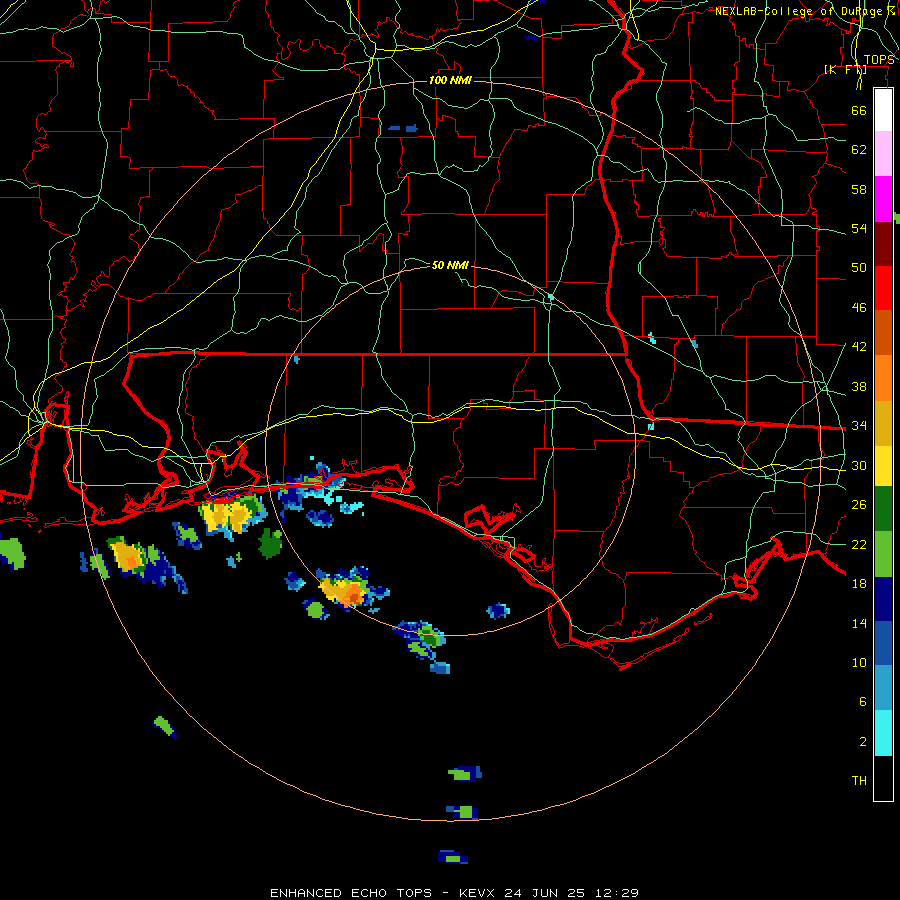Click the TH threshold label
The image size is (900, 900).
859,781
